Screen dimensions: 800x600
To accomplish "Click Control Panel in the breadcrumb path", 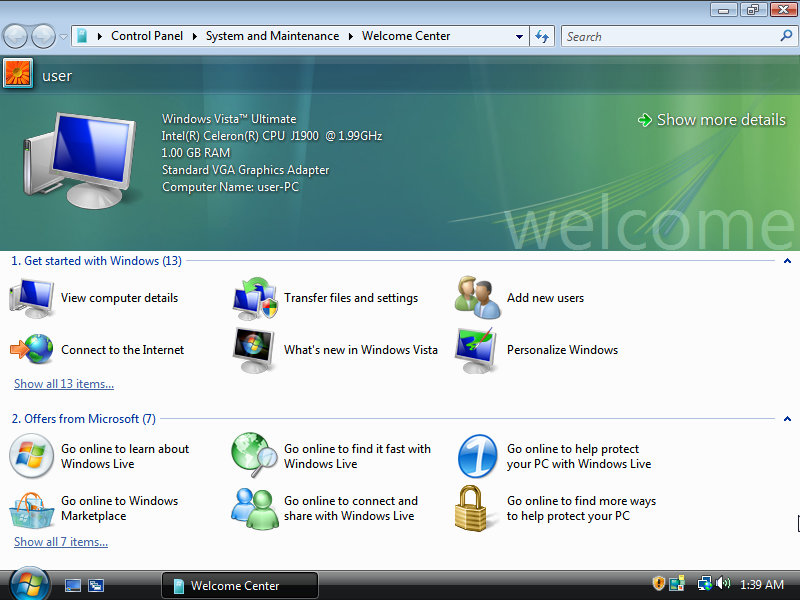I will pyautogui.click(x=147, y=36).
